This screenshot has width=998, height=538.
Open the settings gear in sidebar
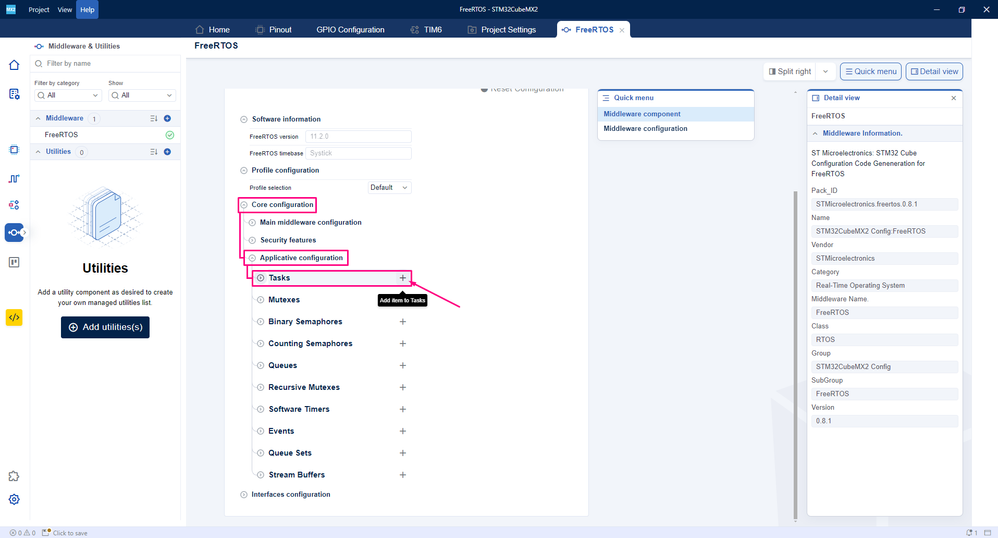pos(14,499)
